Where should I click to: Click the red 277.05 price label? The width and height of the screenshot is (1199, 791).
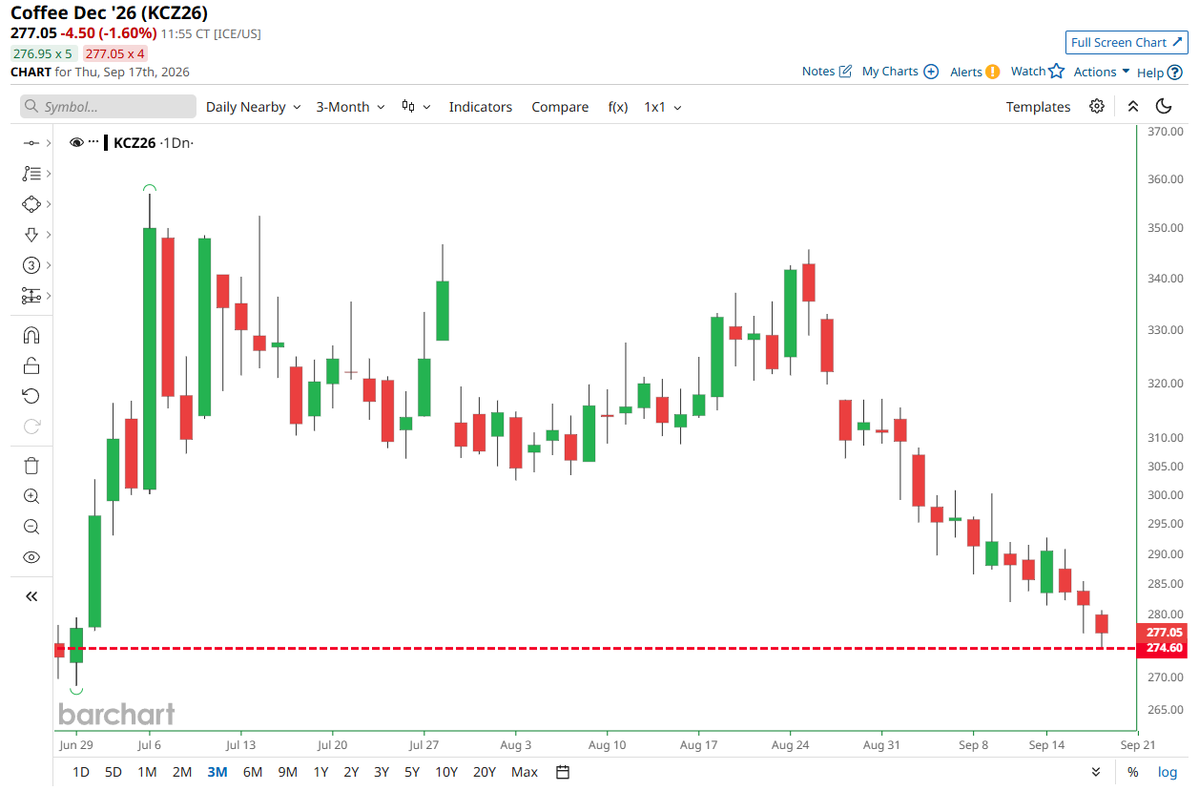[x=1164, y=633]
